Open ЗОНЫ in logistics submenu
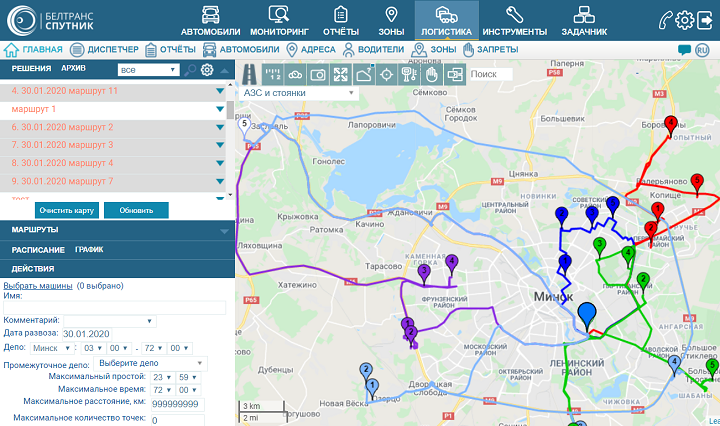 pos(434,50)
